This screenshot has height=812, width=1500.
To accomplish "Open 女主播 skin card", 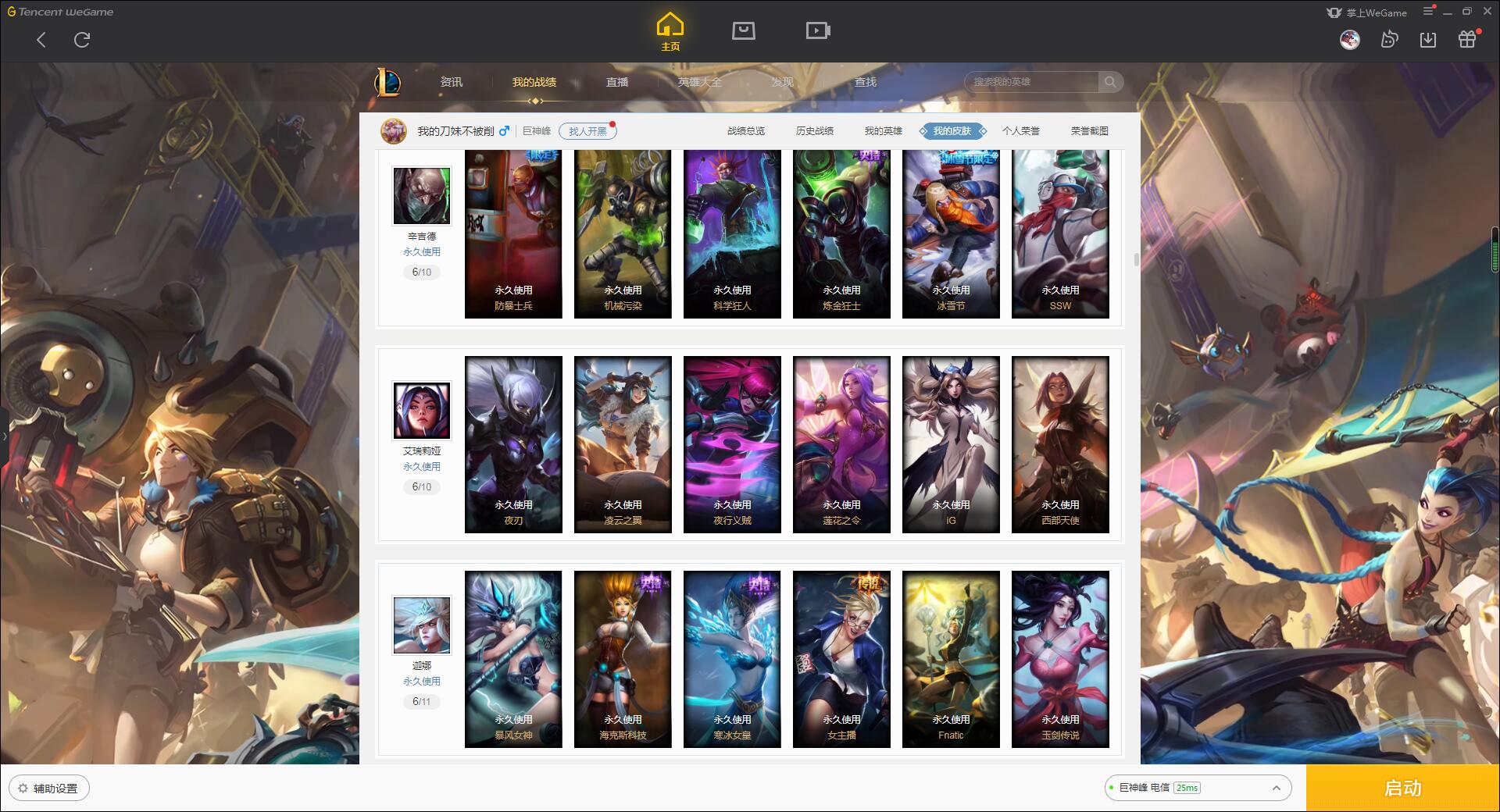I will [841, 660].
